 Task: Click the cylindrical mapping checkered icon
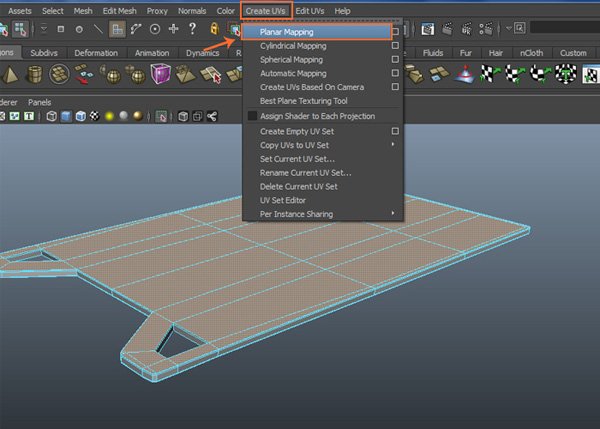tap(515, 74)
